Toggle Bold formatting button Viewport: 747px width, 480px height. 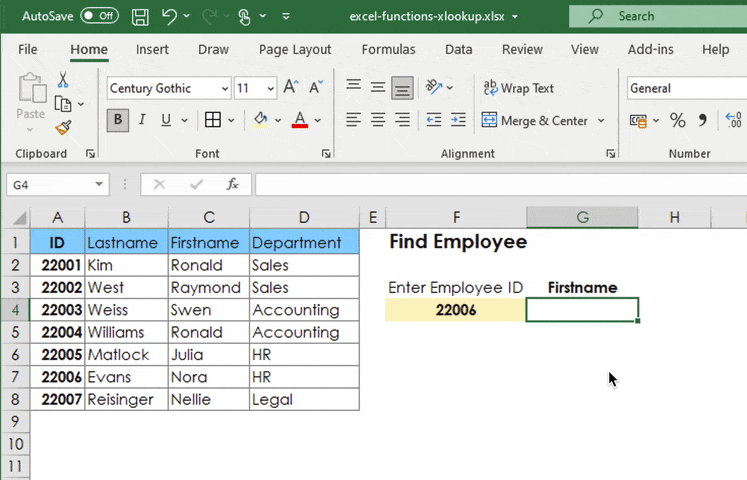point(118,120)
